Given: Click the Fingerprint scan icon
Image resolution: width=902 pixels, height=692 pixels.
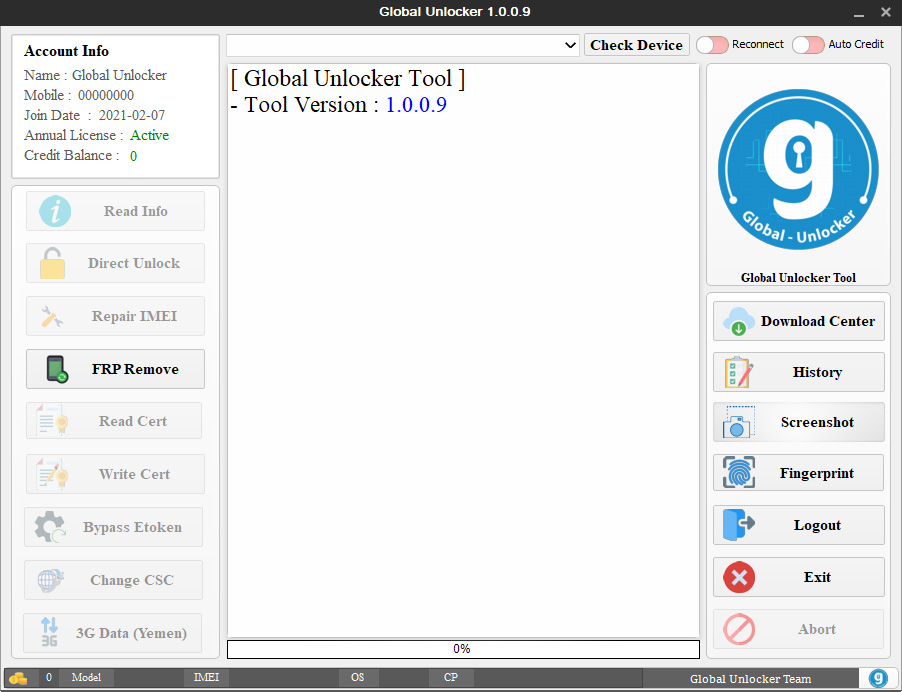Looking at the screenshot, I should [739, 472].
